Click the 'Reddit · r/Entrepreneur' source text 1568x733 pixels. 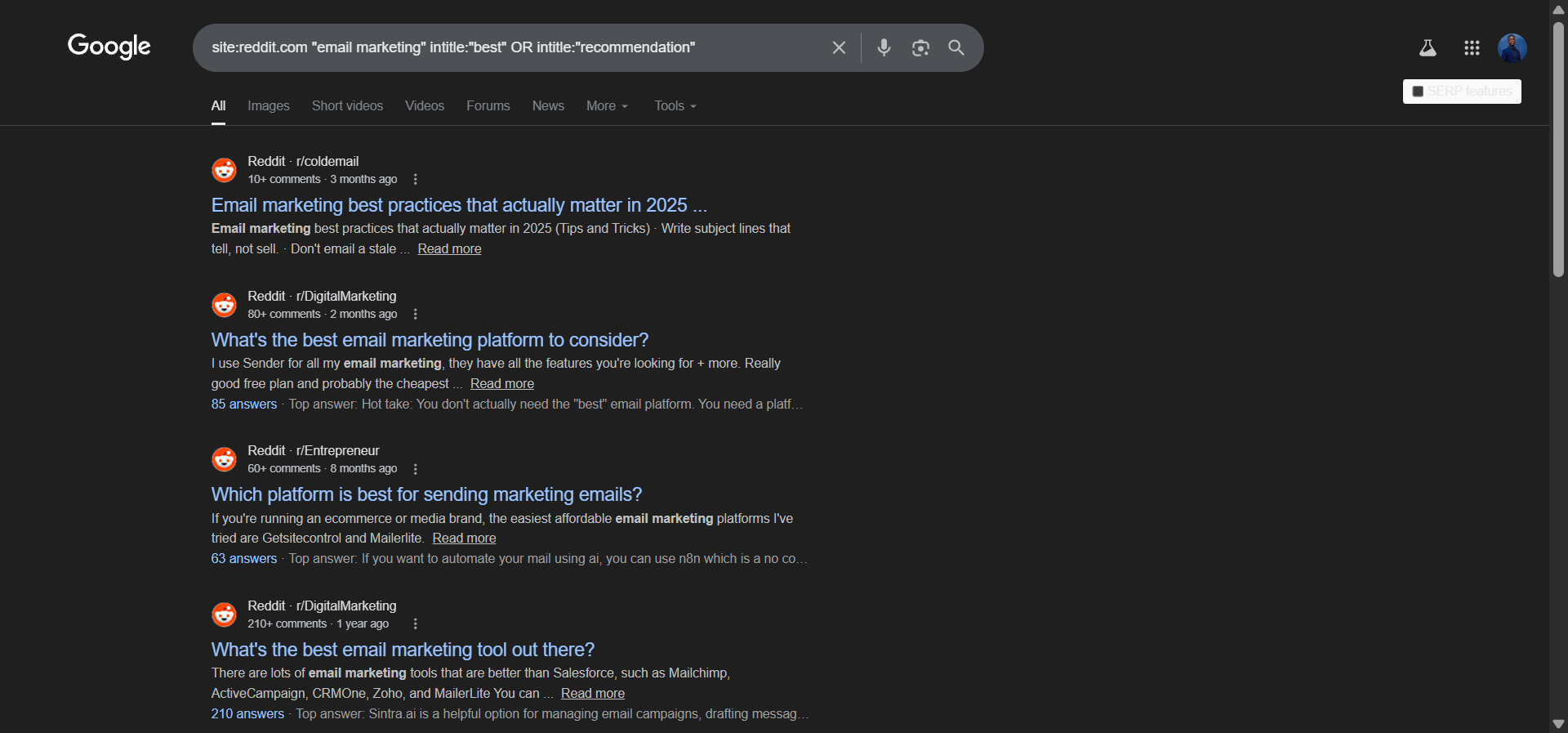coord(314,451)
